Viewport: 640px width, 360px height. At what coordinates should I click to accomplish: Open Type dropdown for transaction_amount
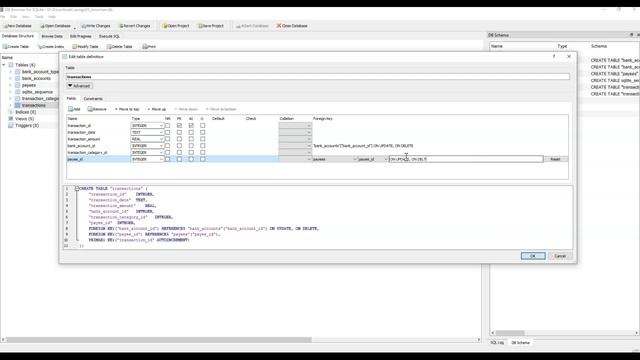click(x=147, y=139)
